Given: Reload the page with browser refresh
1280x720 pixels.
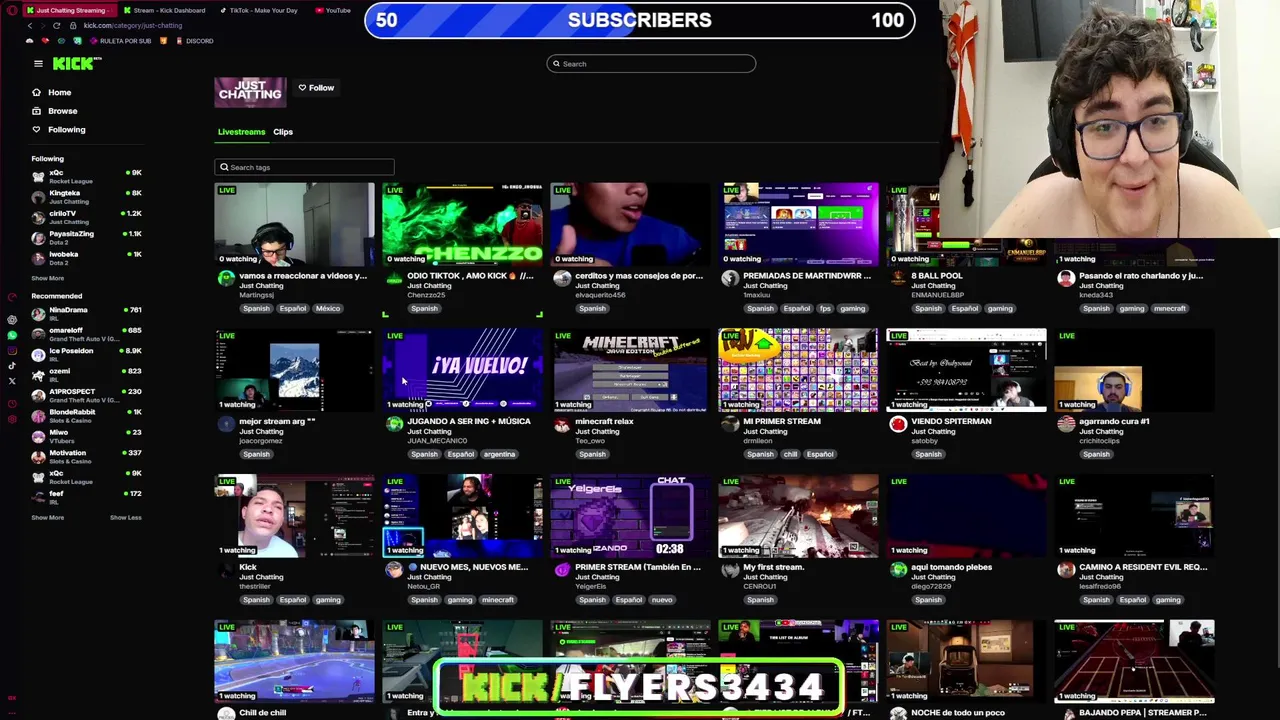Looking at the screenshot, I should (56, 25).
